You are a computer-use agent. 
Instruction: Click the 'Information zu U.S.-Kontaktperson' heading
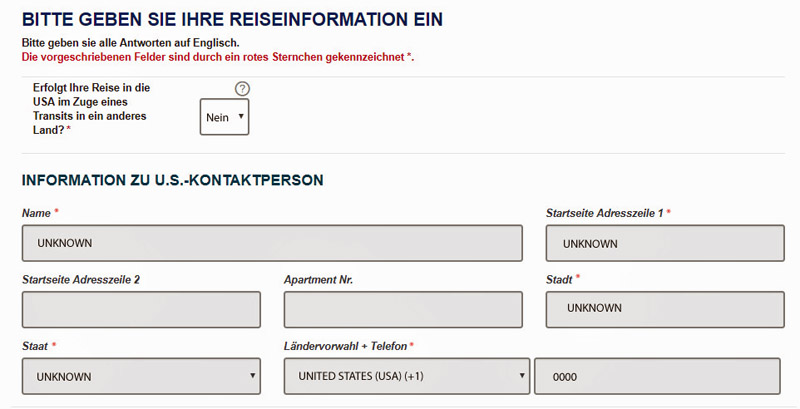point(172,180)
